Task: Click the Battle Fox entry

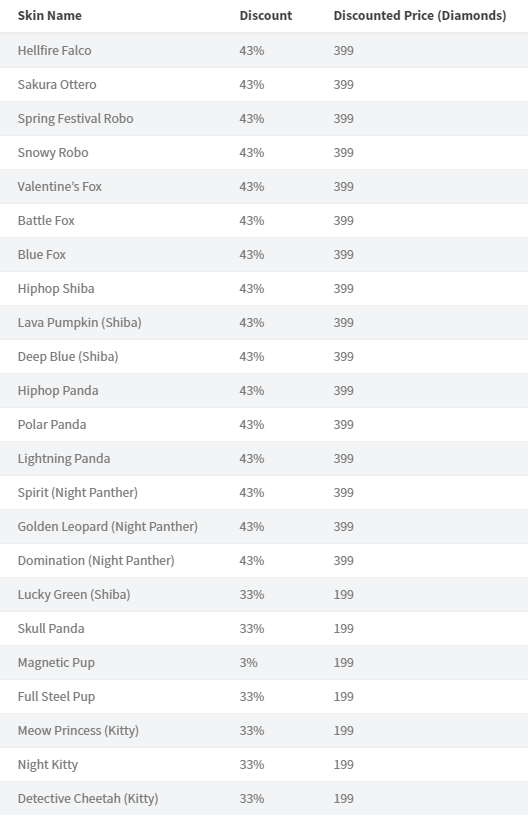Action: coord(46,221)
